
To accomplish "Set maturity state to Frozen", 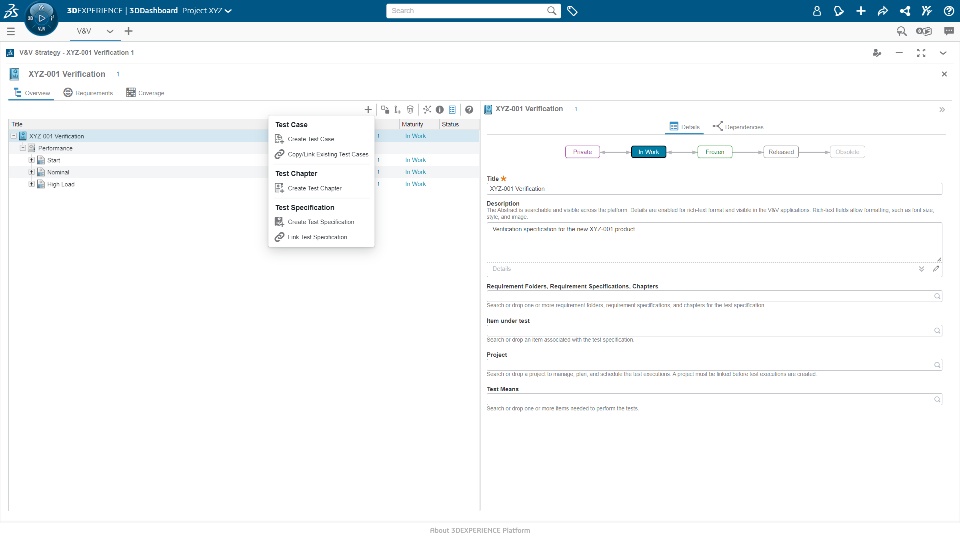I will 714,152.
